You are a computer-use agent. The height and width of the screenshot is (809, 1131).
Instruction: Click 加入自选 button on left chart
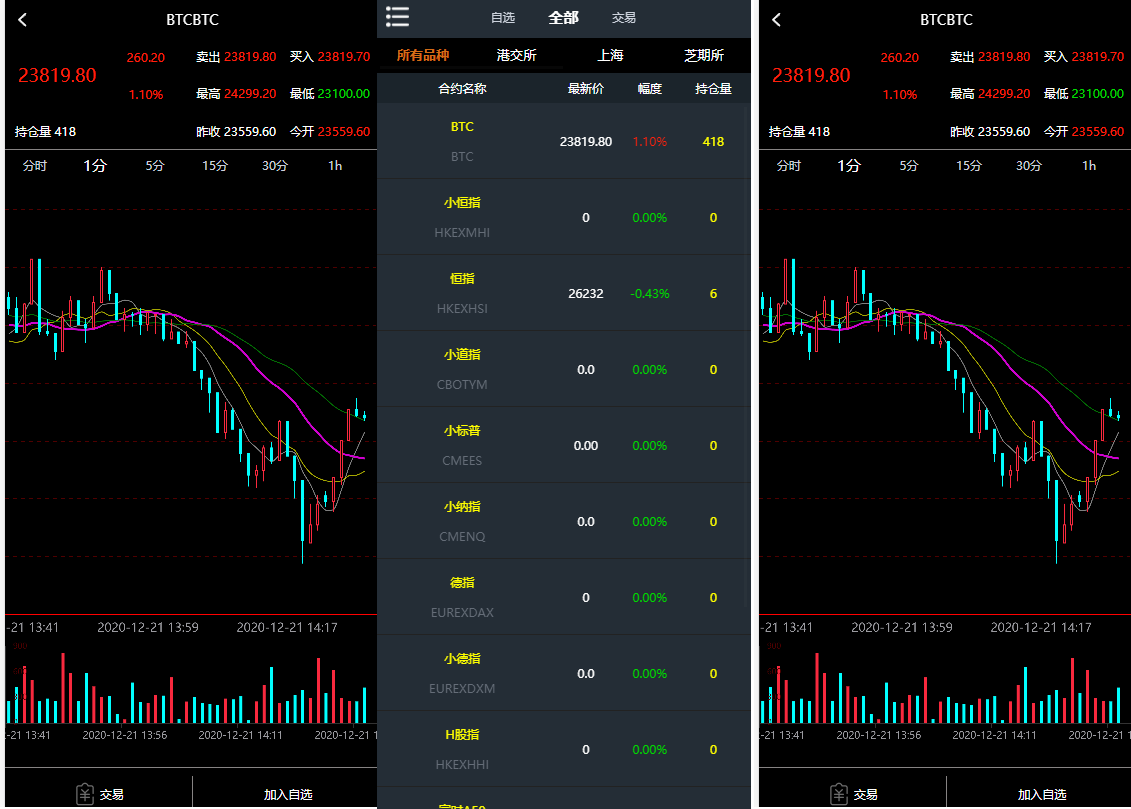tap(288, 794)
